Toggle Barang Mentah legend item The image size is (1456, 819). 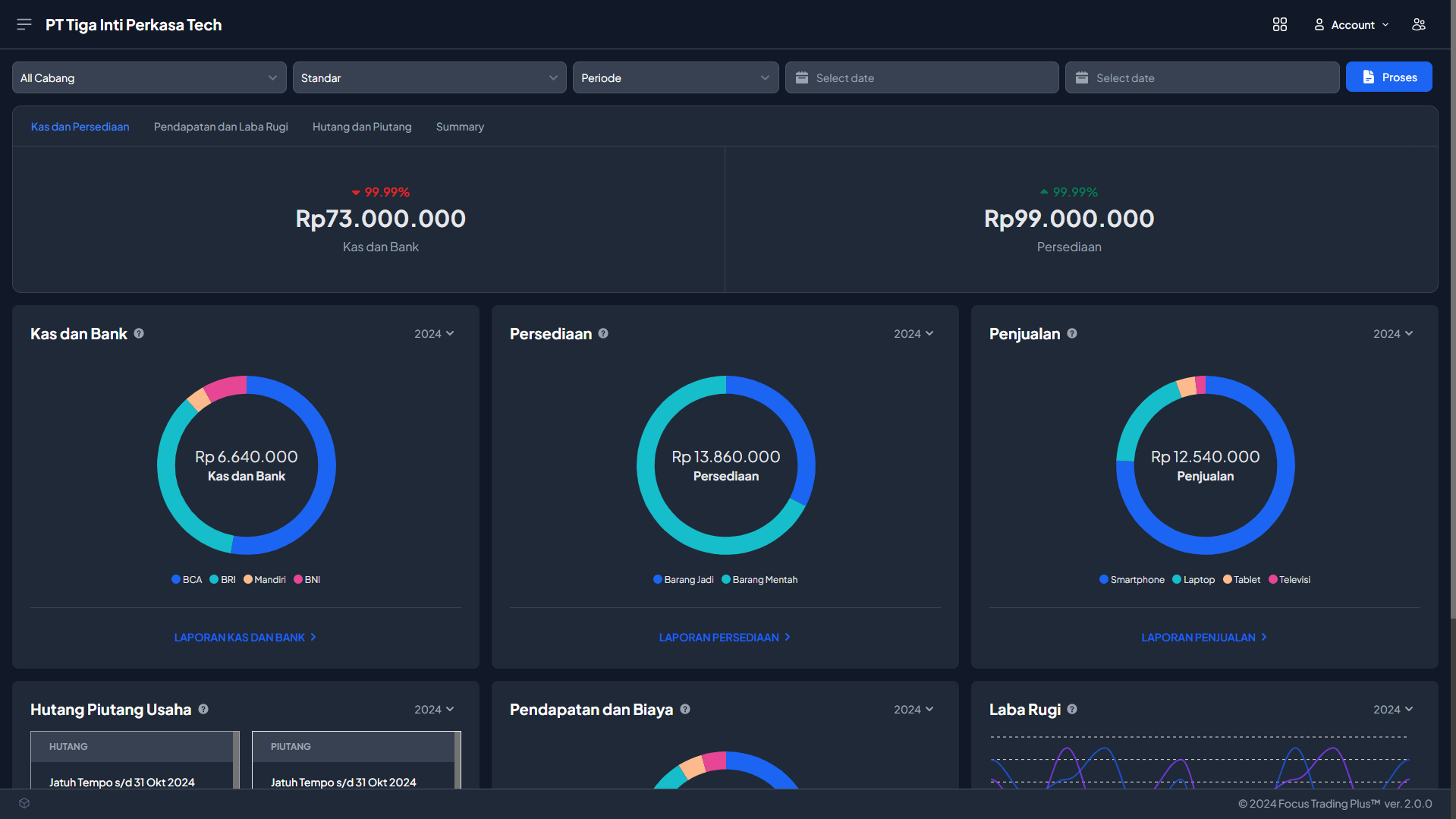[759, 579]
